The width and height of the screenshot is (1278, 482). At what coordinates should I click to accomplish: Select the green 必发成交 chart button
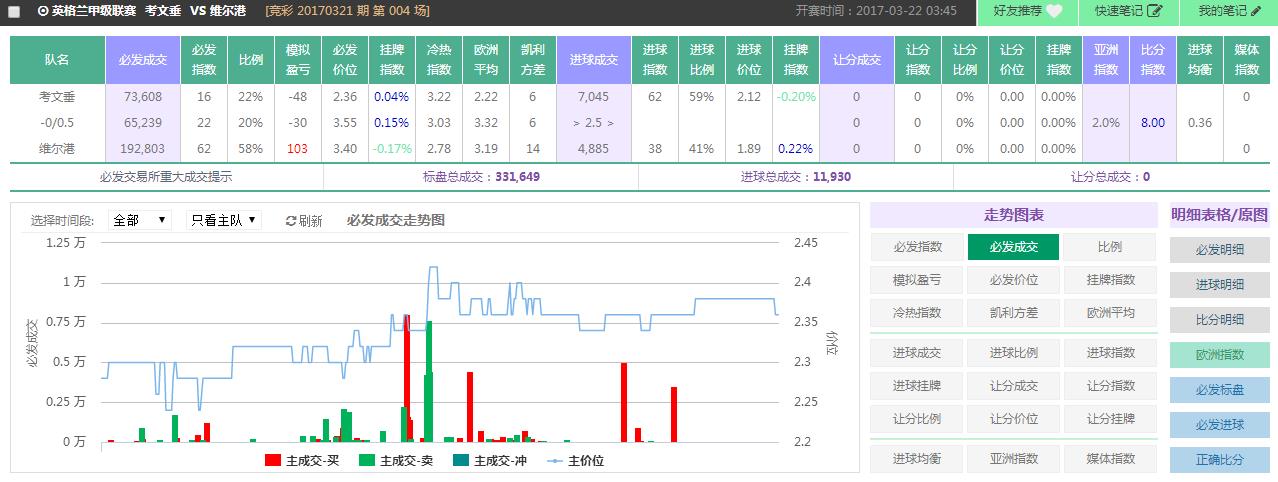[1014, 247]
